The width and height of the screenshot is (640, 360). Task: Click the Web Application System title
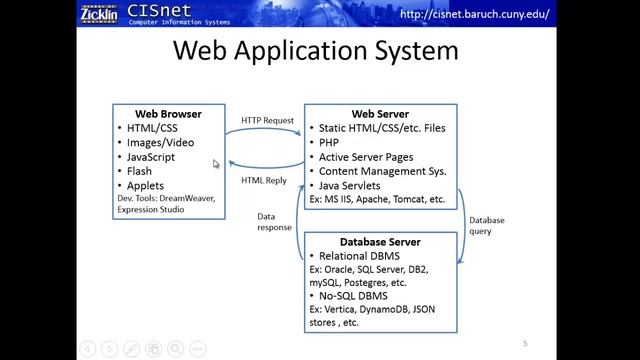[316, 51]
